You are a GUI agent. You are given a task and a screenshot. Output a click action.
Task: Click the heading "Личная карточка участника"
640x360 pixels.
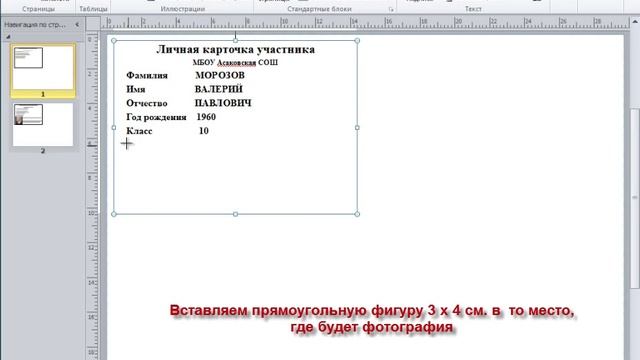(236, 49)
